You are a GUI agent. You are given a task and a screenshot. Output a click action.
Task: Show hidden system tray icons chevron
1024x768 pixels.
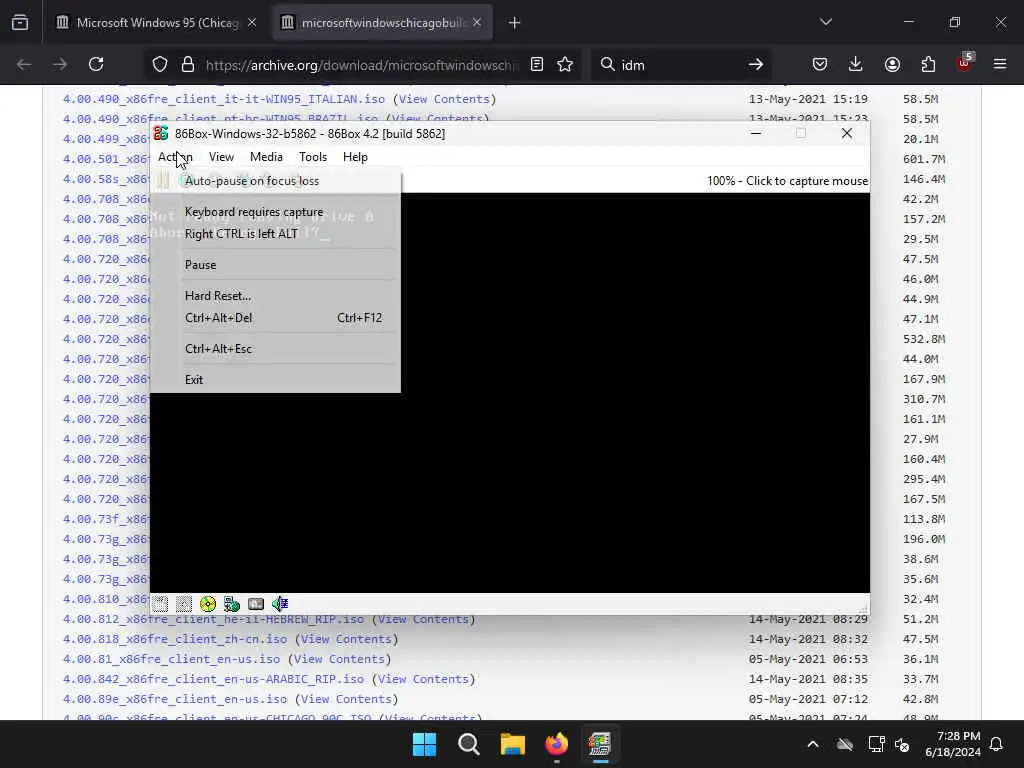813,744
